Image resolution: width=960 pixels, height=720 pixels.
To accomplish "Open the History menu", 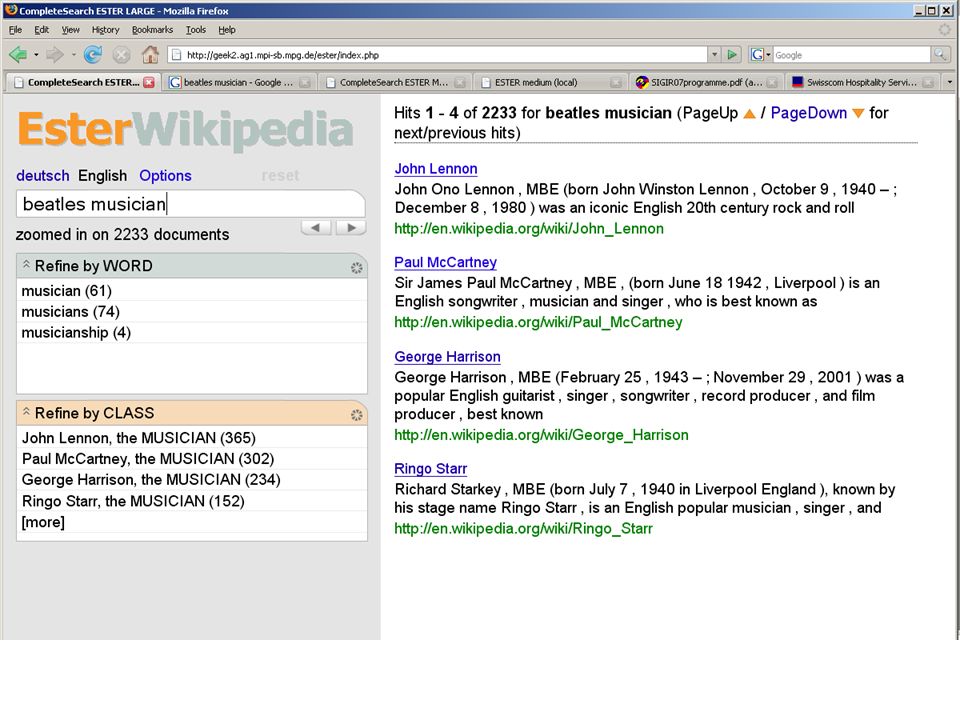I will point(105,29).
